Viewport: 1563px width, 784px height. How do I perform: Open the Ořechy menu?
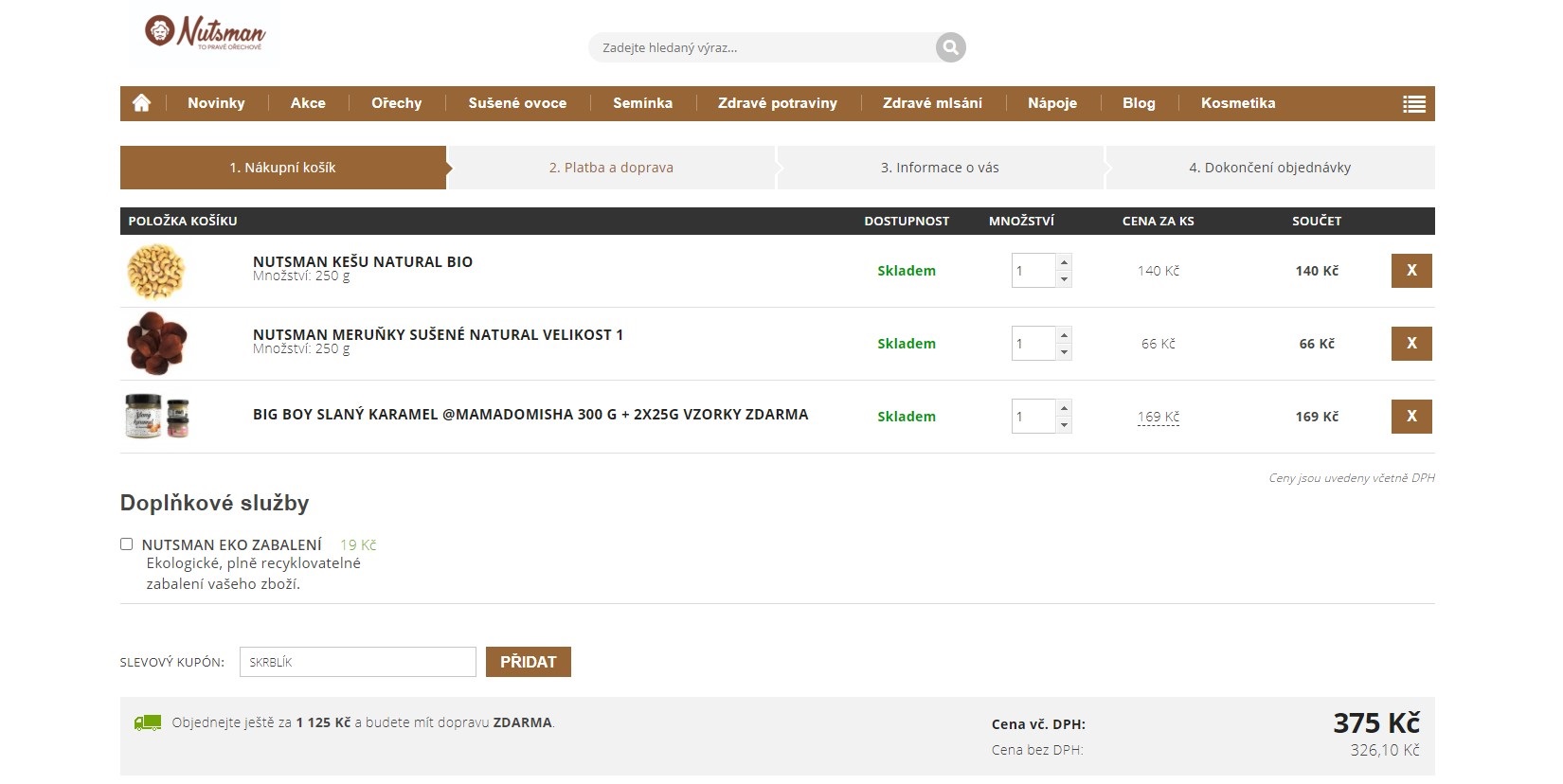pos(397,103)
